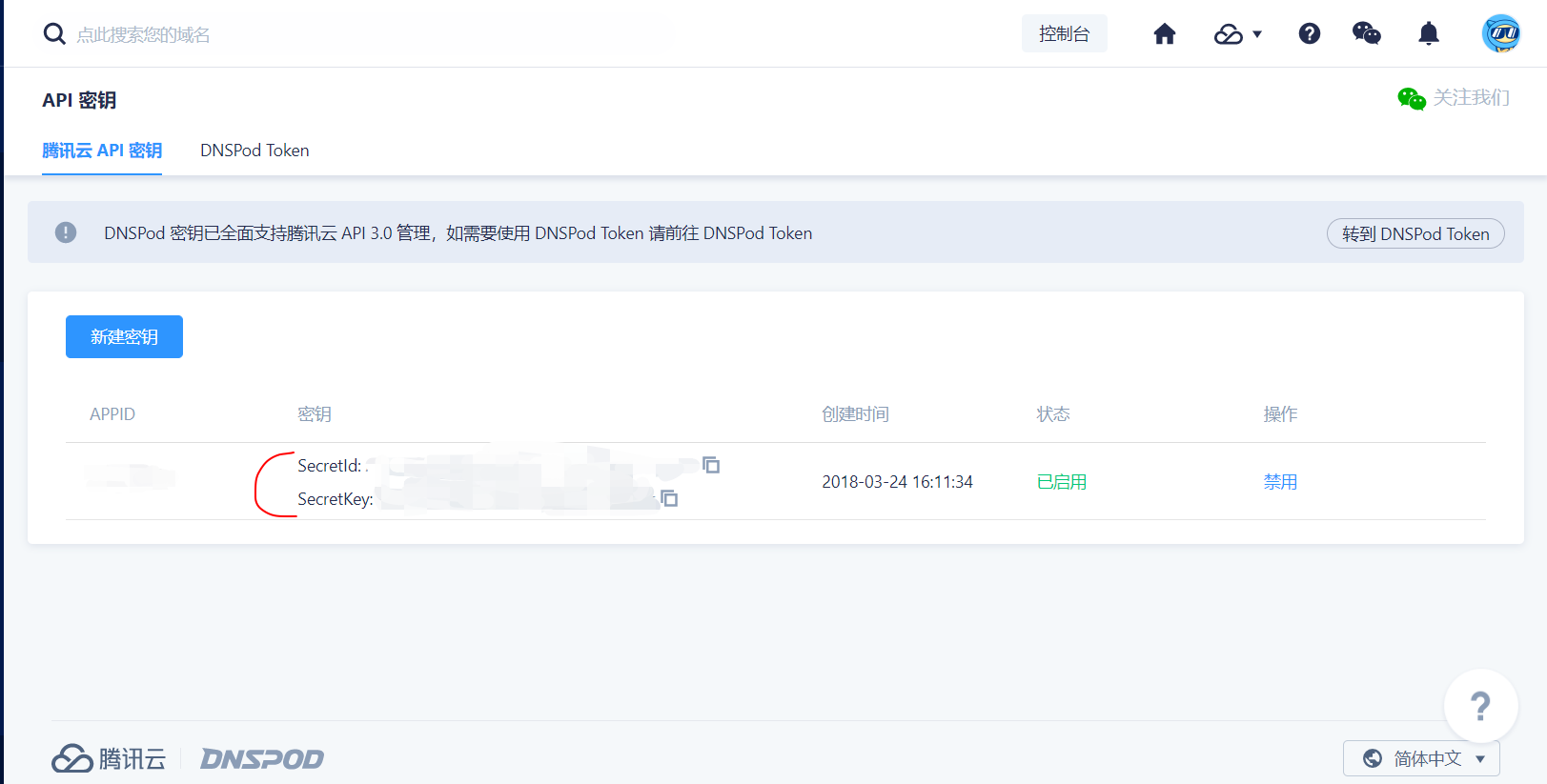Open the help question mark icon

1310,34
